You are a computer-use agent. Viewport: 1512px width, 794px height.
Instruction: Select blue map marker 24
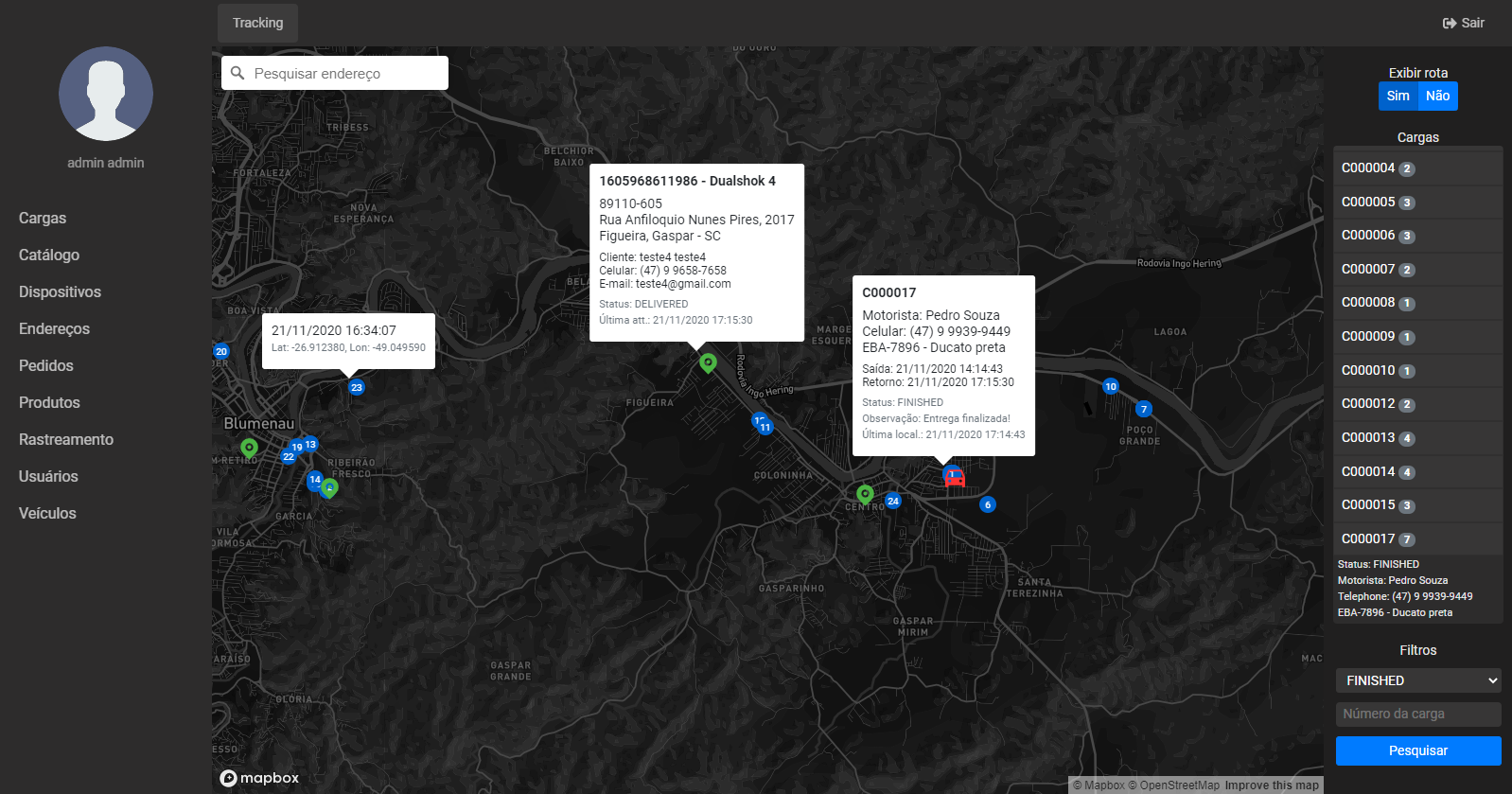click(x=893, y=501)
